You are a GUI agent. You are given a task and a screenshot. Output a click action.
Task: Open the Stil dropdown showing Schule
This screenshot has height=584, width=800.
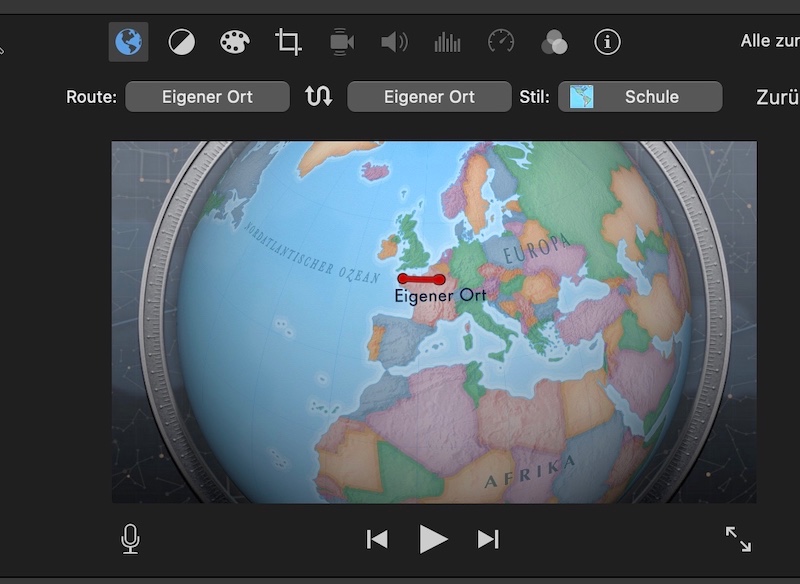point(640,96)
